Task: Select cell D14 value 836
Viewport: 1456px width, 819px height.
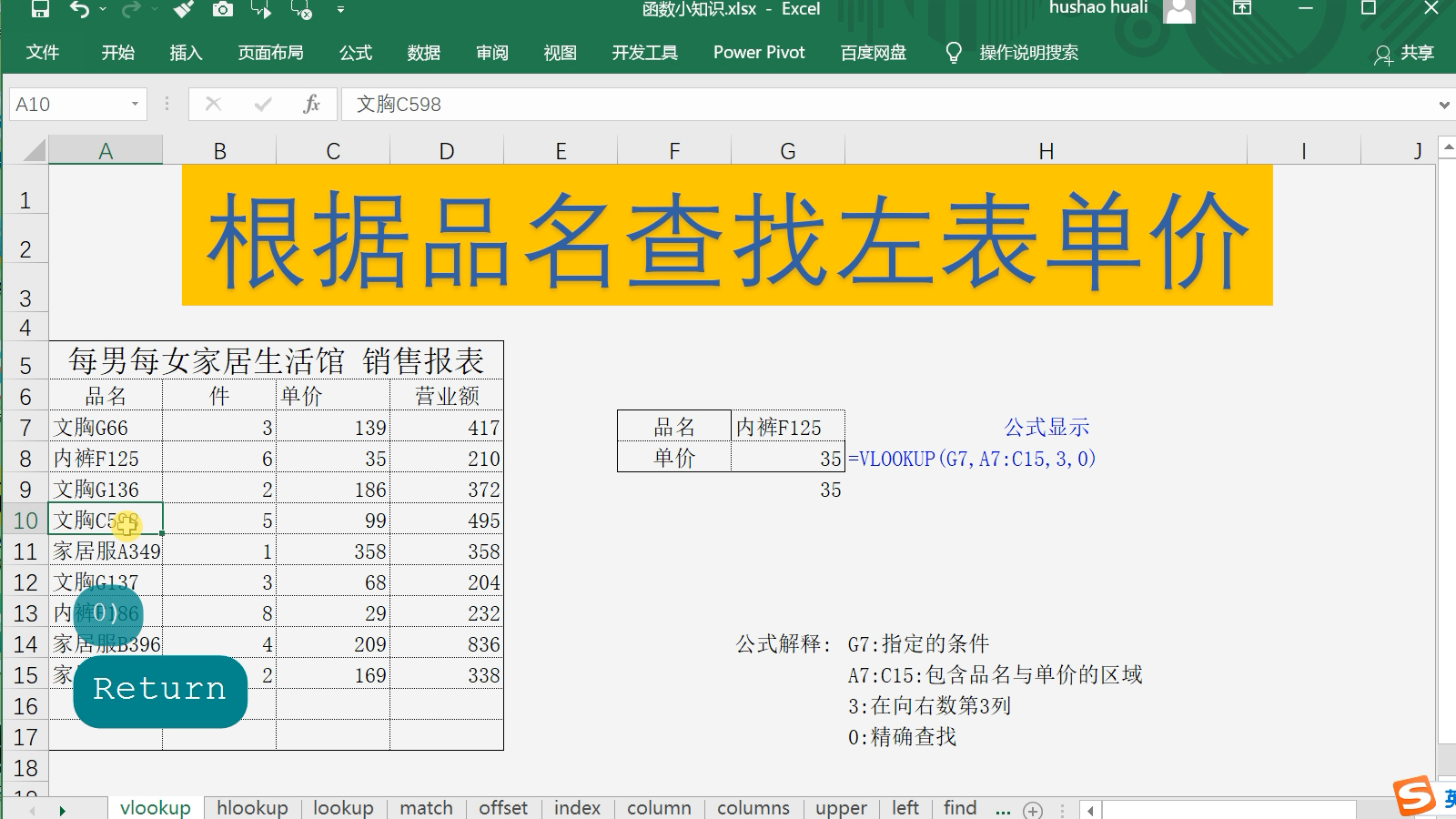Action: 447,644
